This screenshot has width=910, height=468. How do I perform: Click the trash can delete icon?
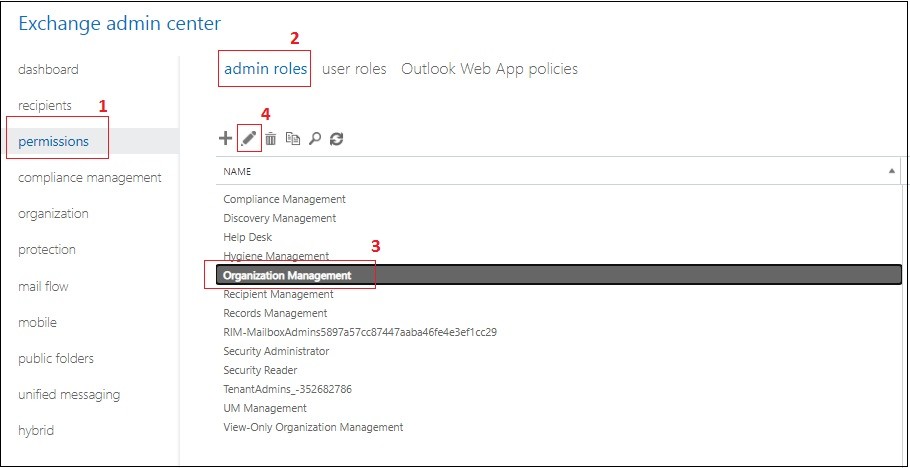[271, 139]
